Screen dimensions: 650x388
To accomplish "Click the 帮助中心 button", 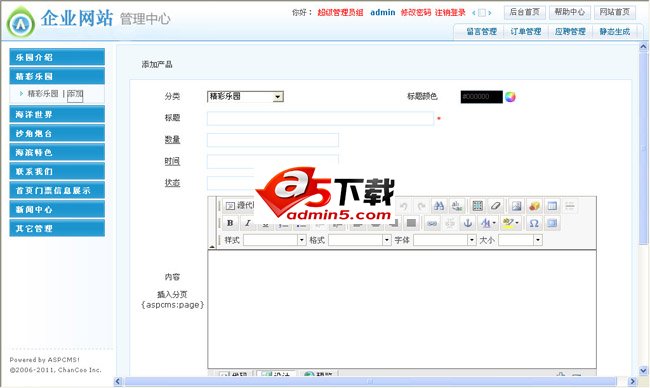I will click(x=570, y=12).
